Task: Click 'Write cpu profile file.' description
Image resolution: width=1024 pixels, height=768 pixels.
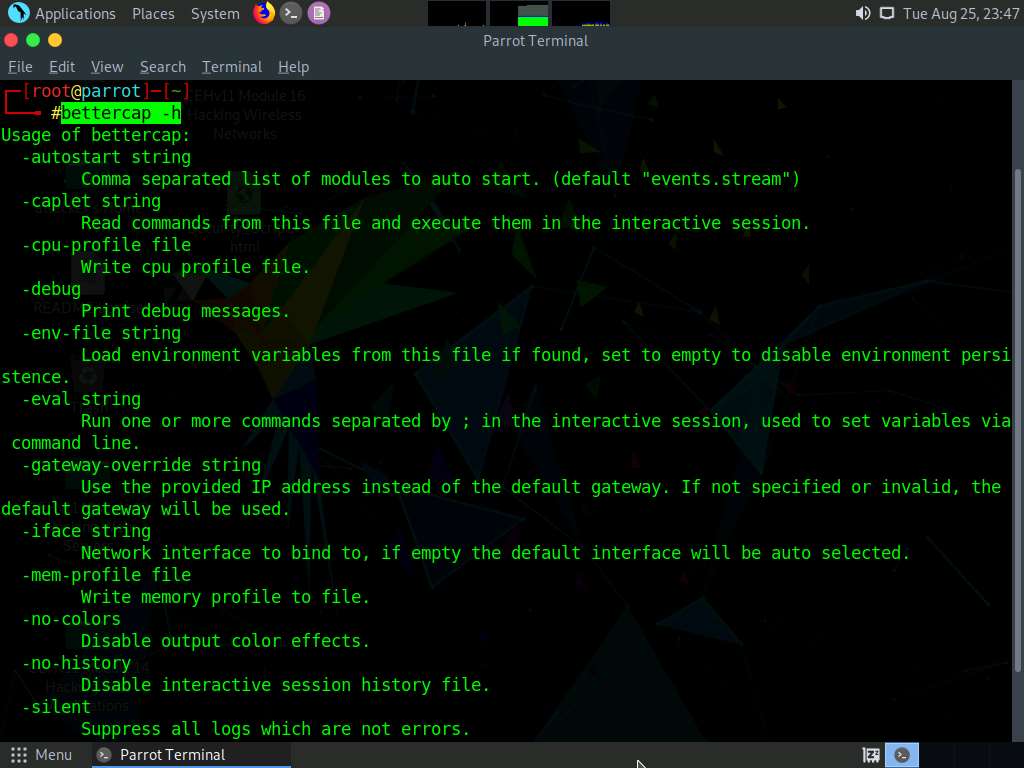Action: 195,267
